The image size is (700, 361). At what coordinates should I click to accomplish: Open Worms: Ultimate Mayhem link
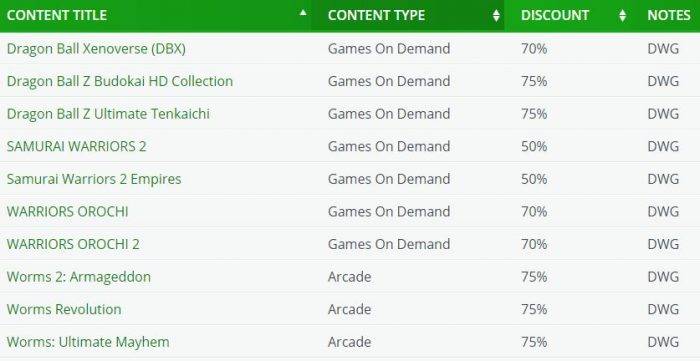tap(88, 342)
